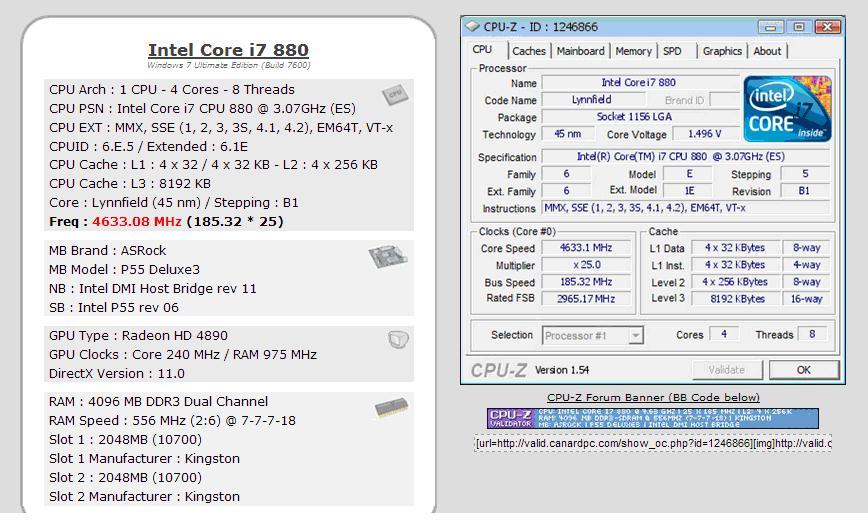Click the Multiplier value x 25.0
This screenshot has width=868, height=527.
tap(586, 265)
